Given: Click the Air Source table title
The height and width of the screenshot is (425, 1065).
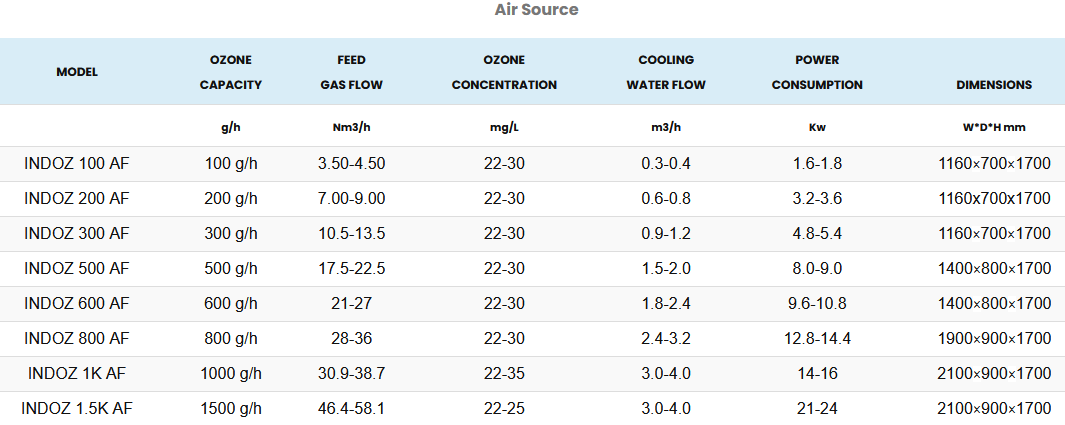Looking at the screenshot, I should pyautogui.click(x=536, y=10).
